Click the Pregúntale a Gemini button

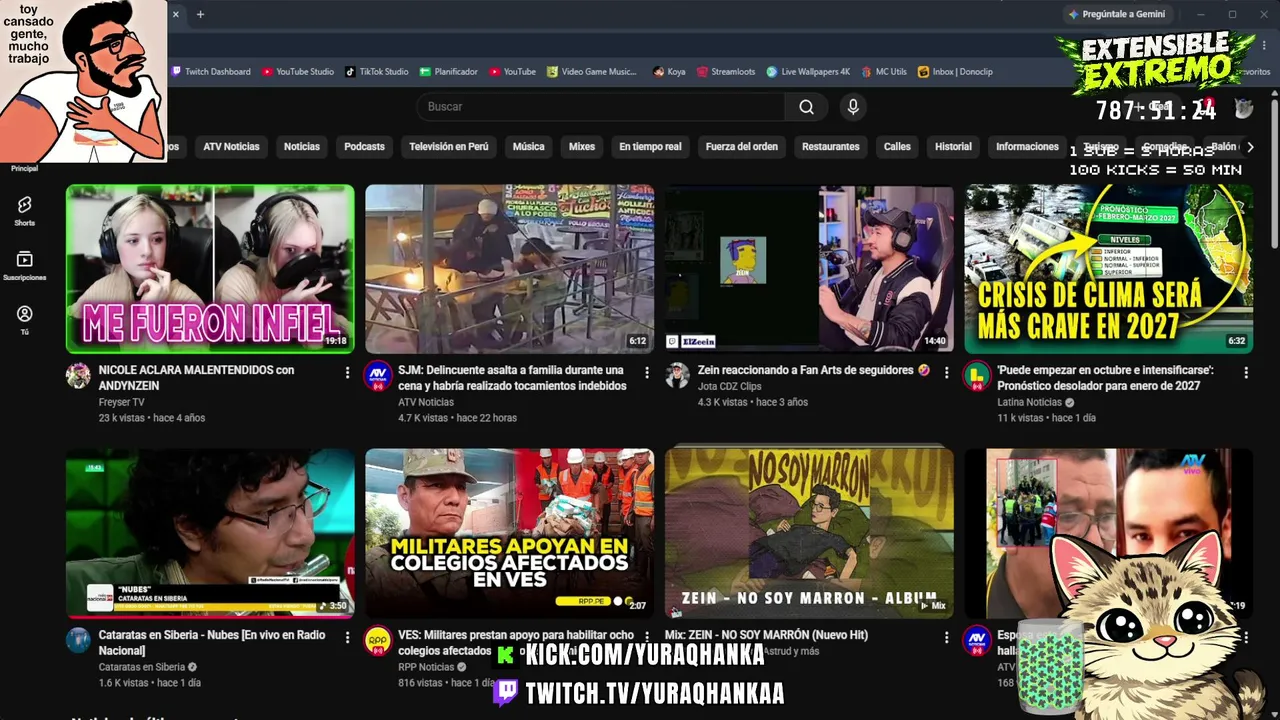[x=1117, y=14]
